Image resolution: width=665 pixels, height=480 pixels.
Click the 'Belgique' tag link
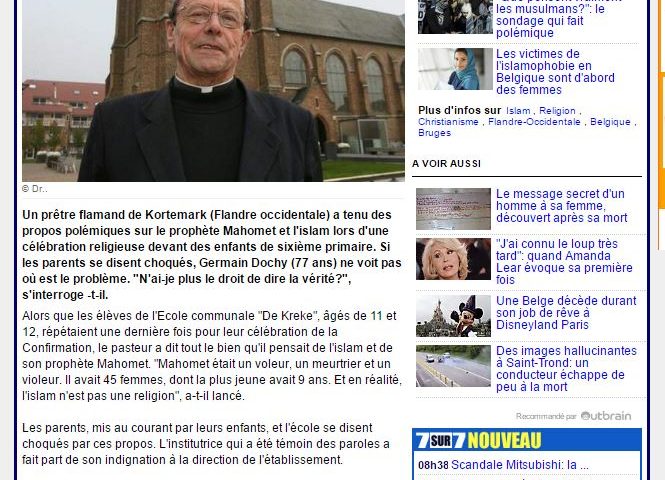(x=610, y=122)
